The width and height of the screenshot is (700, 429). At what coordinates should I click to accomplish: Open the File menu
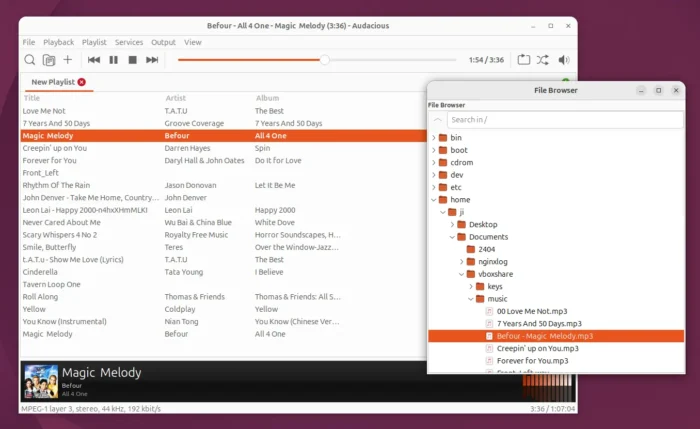pyautogui.click(x=29, y=42)
